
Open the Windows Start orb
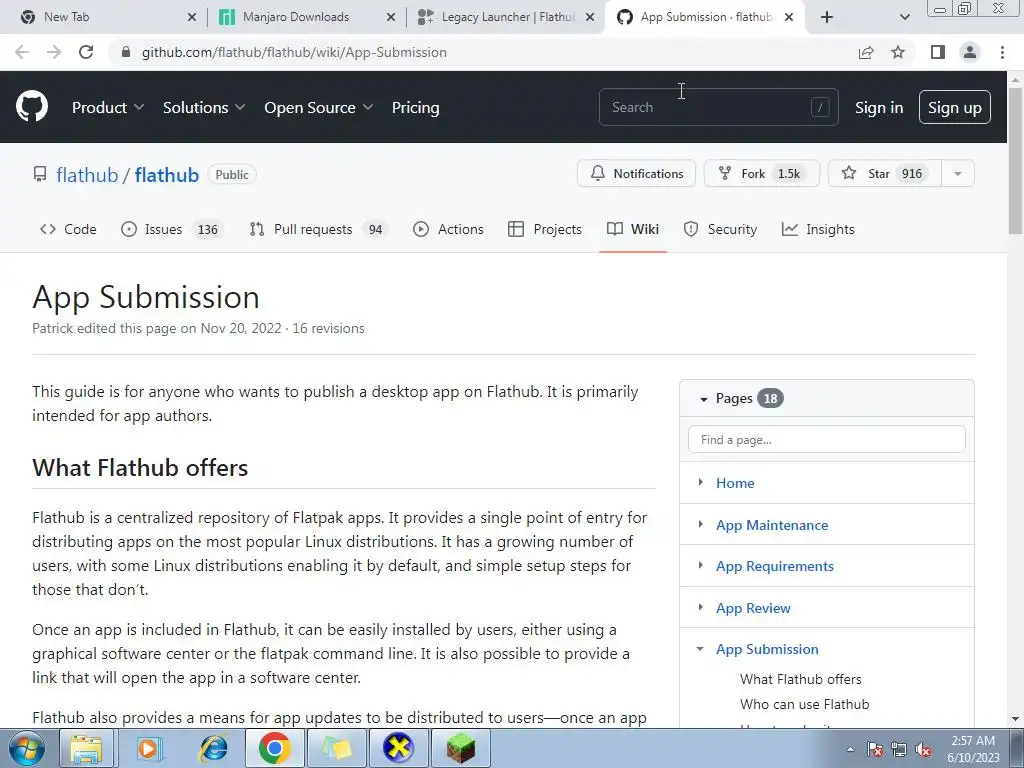tap(27, 748)
